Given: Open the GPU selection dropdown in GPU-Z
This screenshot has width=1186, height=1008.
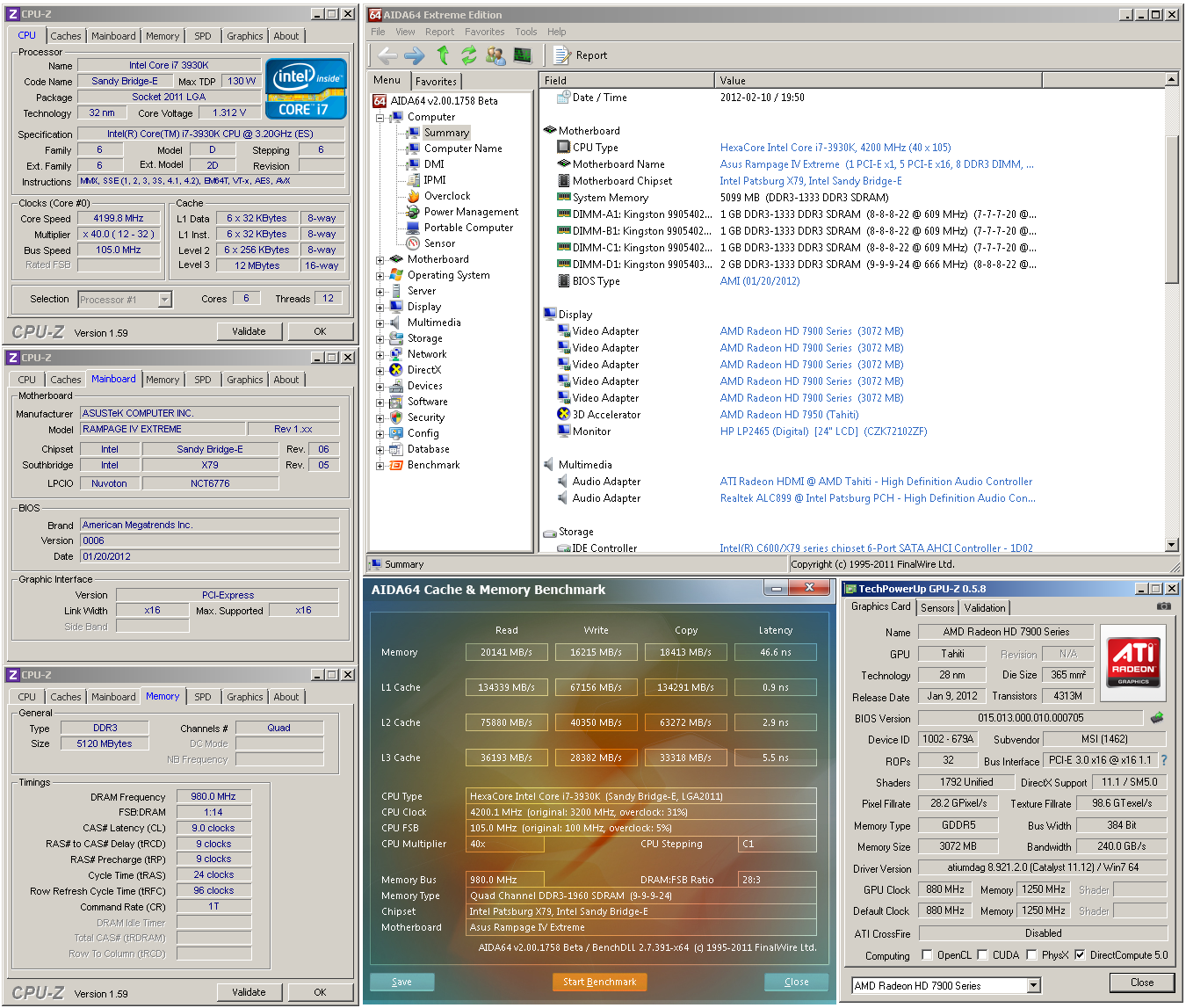Looking at the screenshot, I should tap(1034, 986).
